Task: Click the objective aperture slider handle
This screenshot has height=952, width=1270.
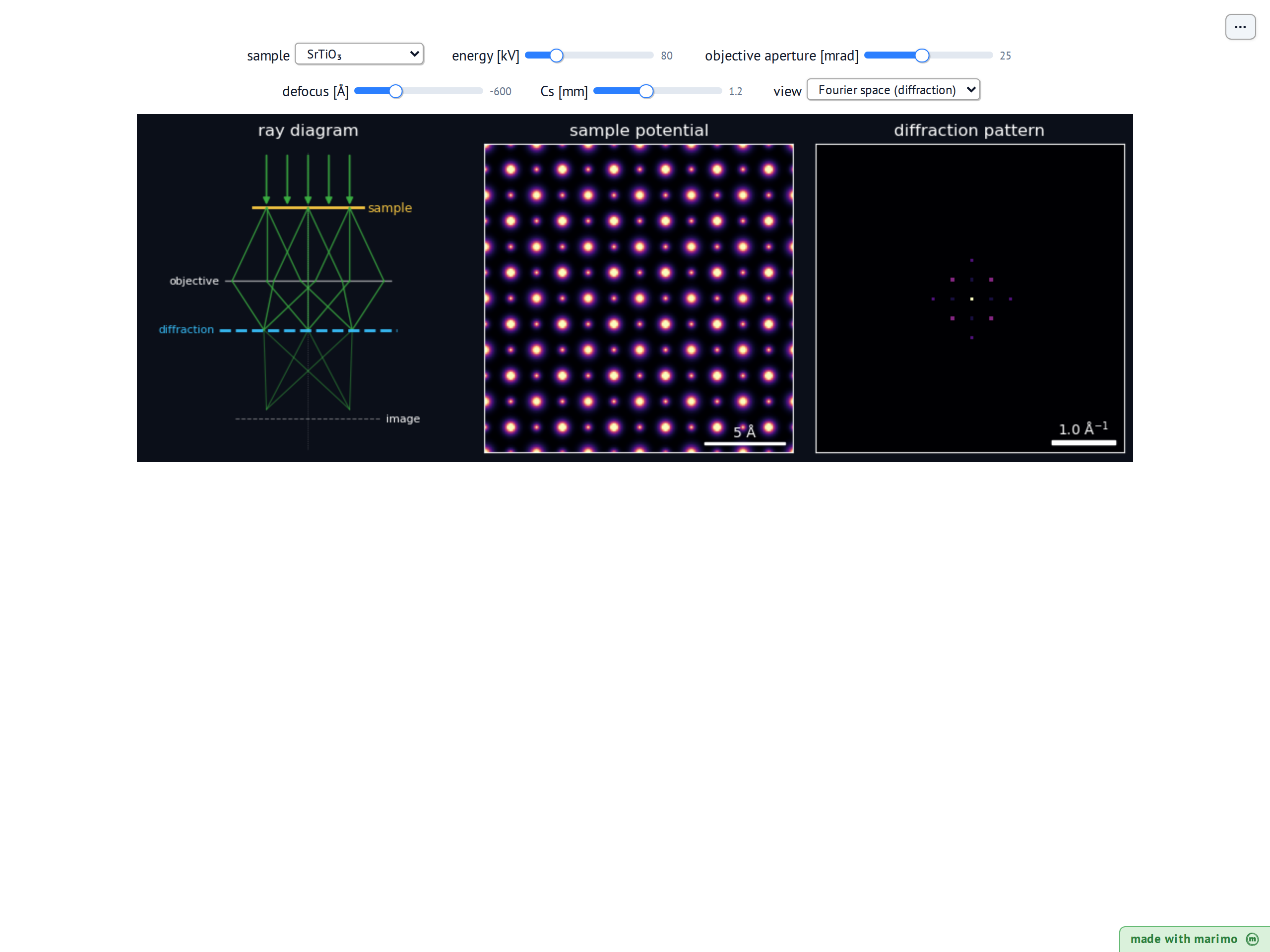Action: [922, 56]
